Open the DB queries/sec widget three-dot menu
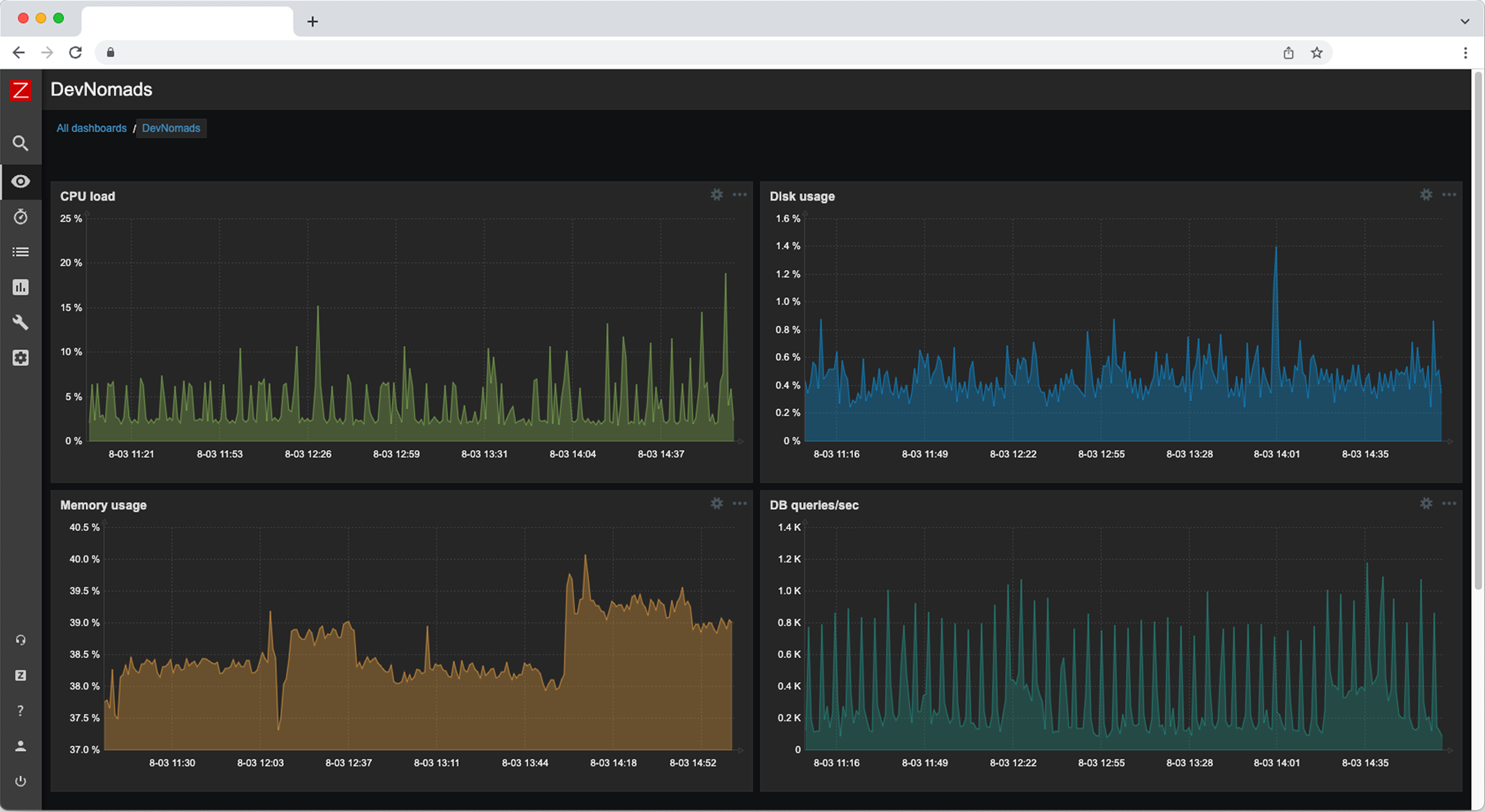This screenshot has width=1485, height=812. [1449, 503]
